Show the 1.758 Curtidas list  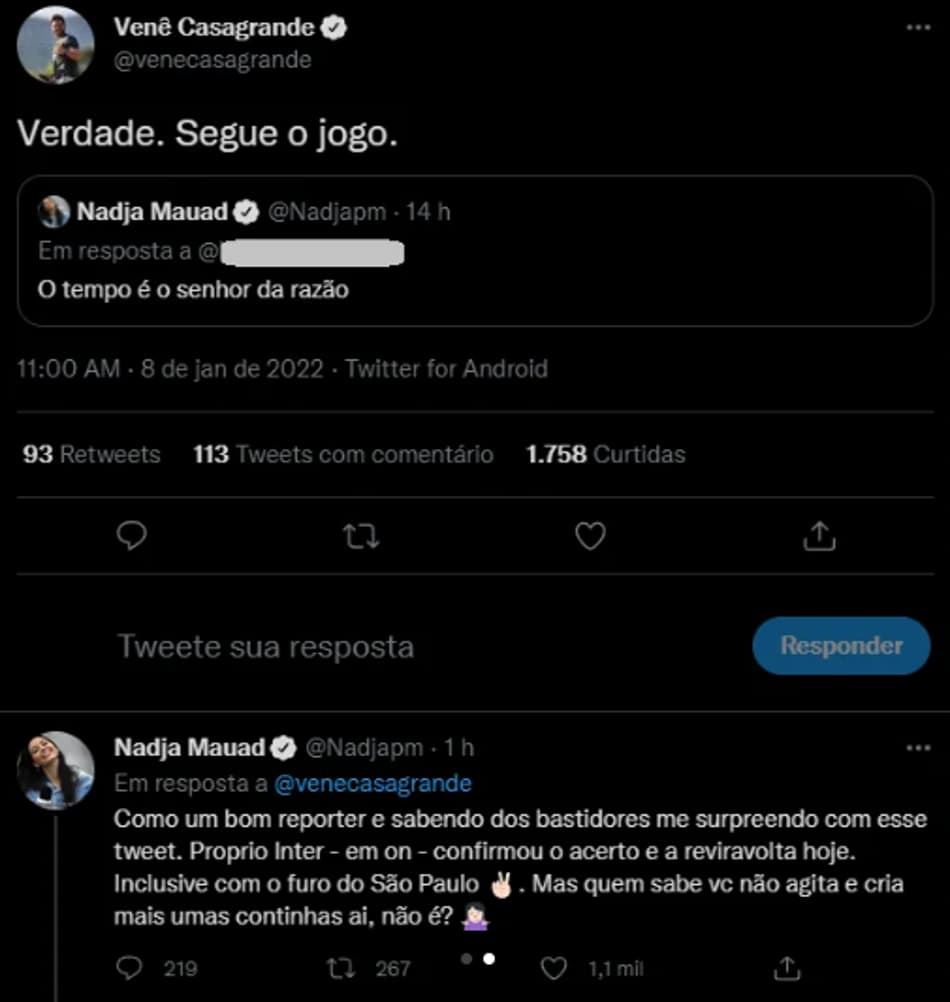point(606,454)
